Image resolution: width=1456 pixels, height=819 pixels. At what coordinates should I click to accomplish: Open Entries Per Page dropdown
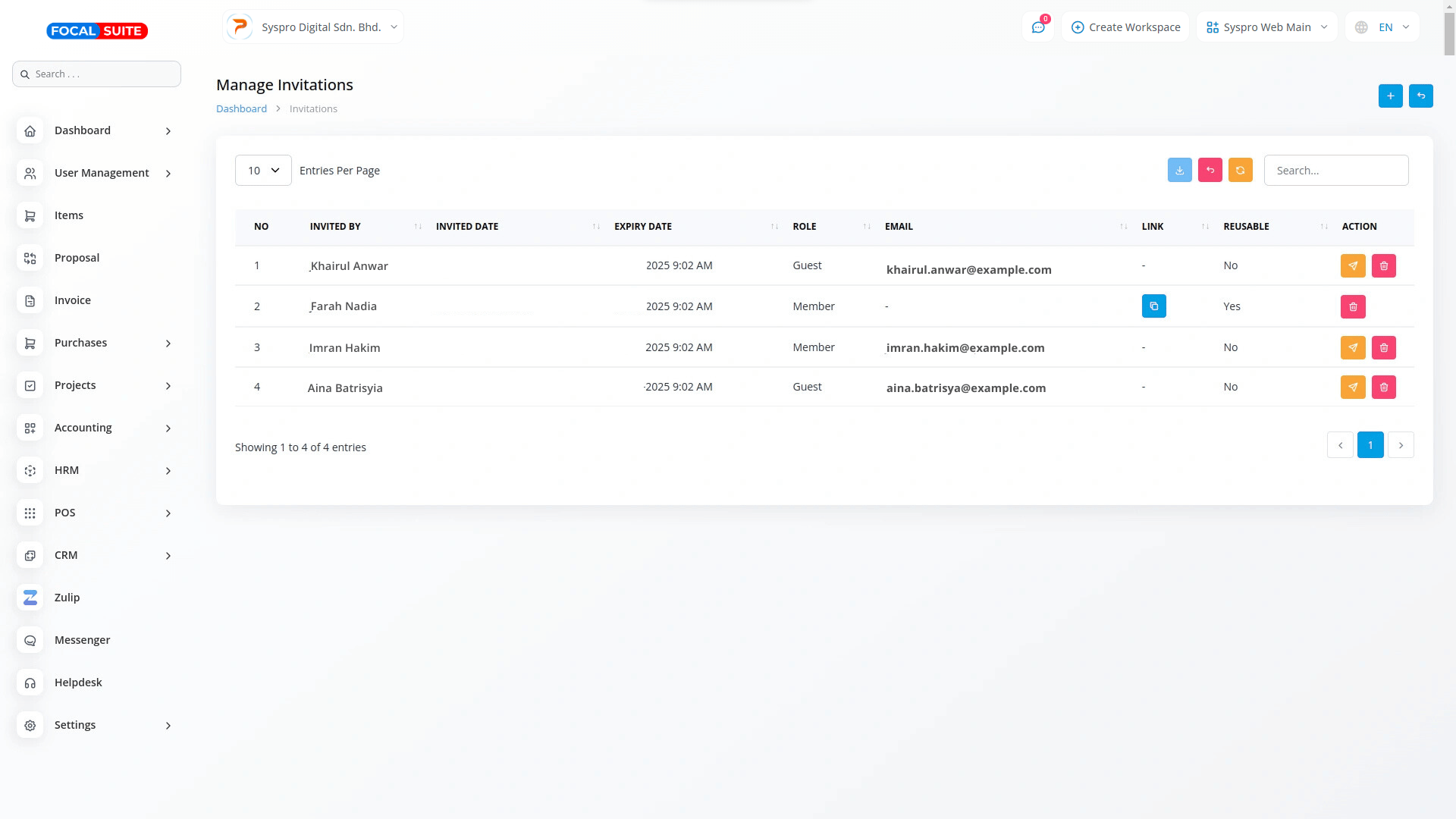click(x=263, y=171)
